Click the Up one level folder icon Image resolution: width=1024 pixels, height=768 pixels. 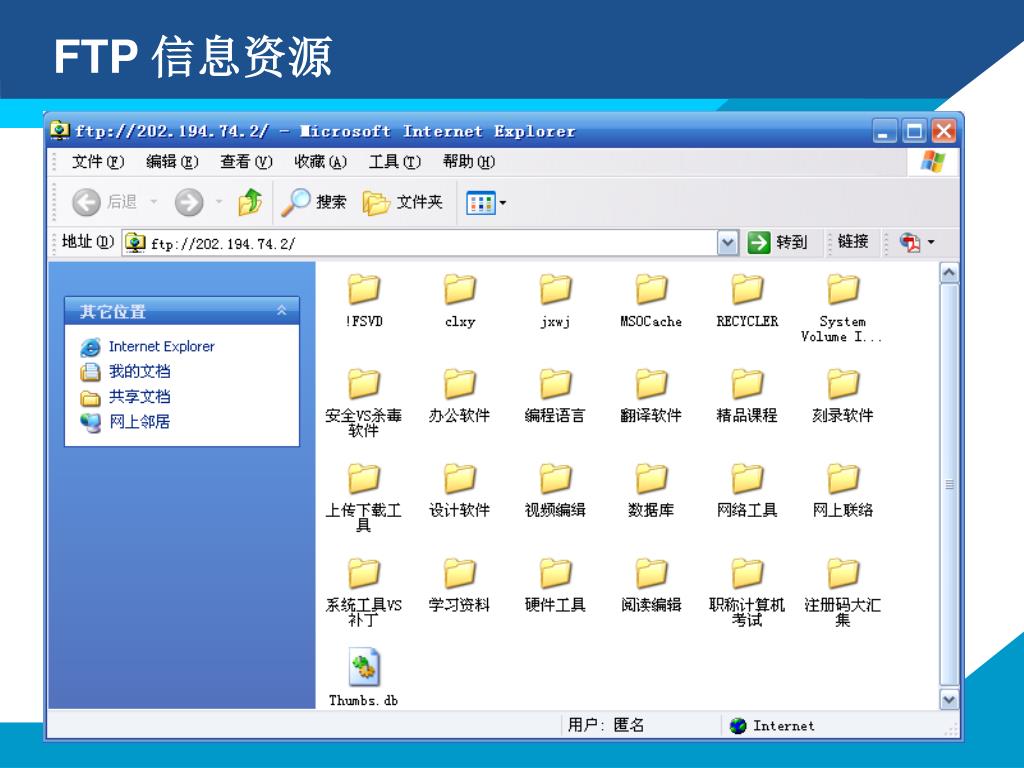coord(250,202)
